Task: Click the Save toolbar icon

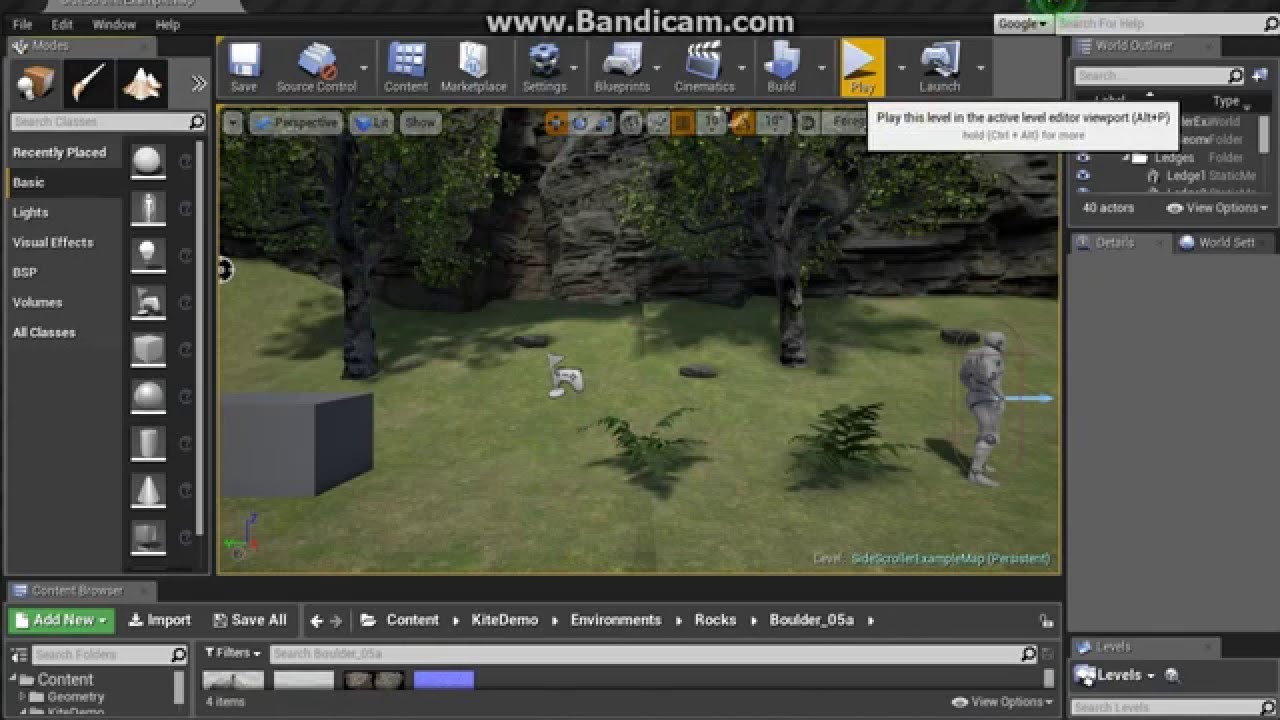Action: coord(243,67)
